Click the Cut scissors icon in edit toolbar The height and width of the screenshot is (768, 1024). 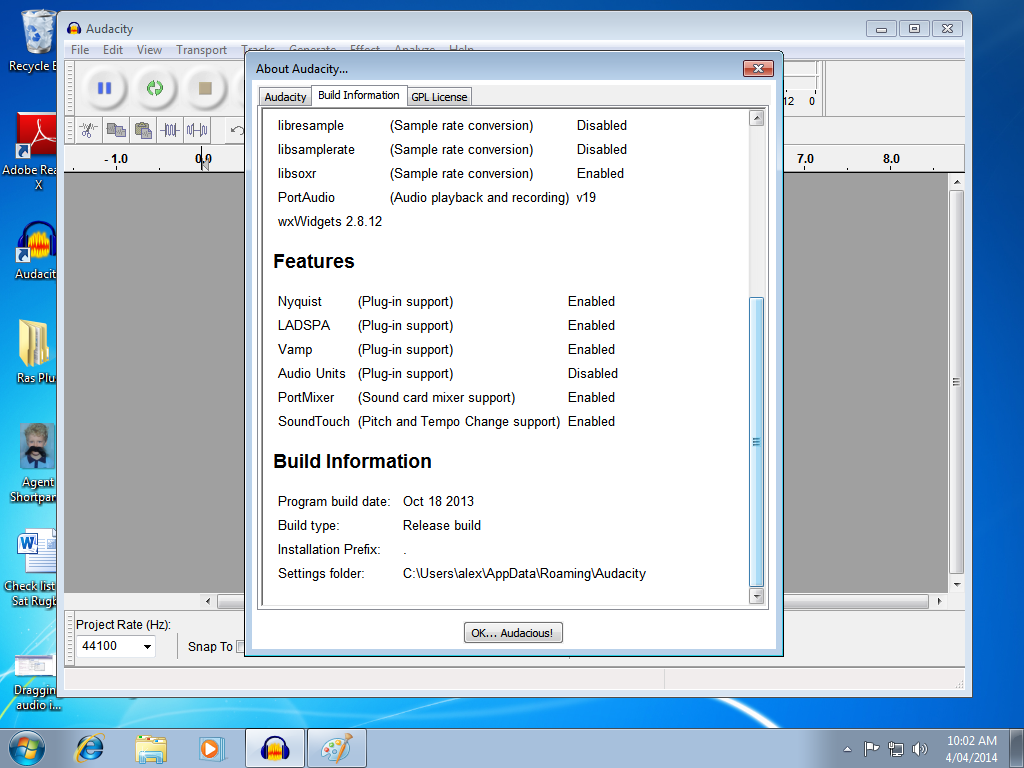89,131
